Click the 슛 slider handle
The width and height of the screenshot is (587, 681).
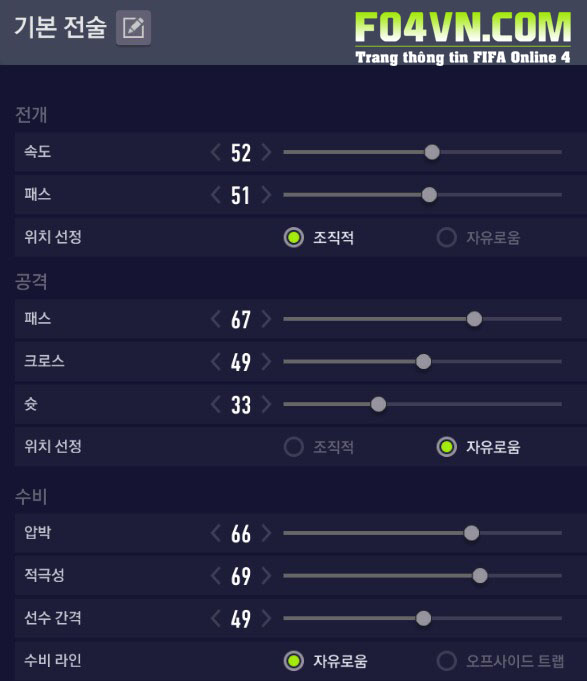(378, 404)
